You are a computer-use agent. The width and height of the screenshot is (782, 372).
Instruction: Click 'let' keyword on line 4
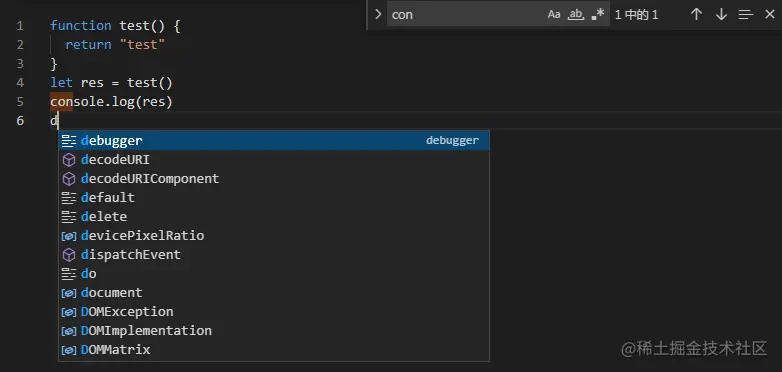(61, 82)
